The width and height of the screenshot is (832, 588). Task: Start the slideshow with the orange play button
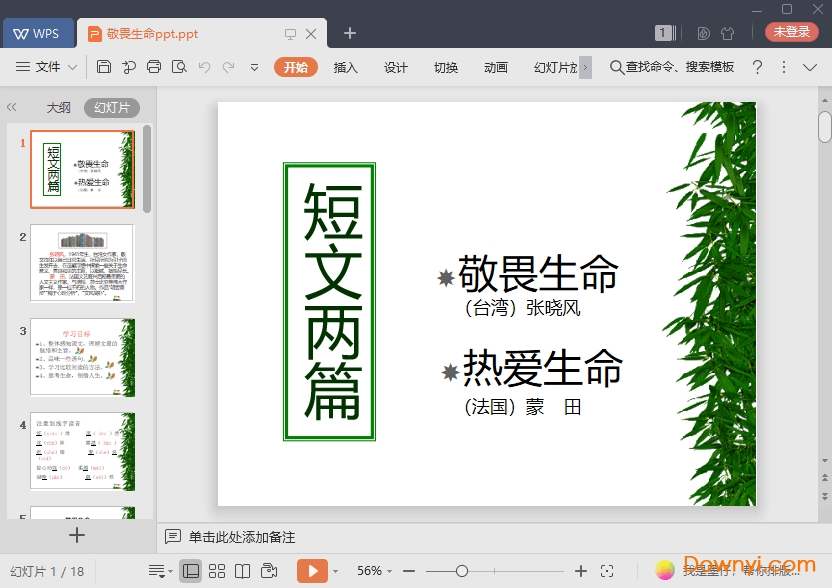(313, 570)
